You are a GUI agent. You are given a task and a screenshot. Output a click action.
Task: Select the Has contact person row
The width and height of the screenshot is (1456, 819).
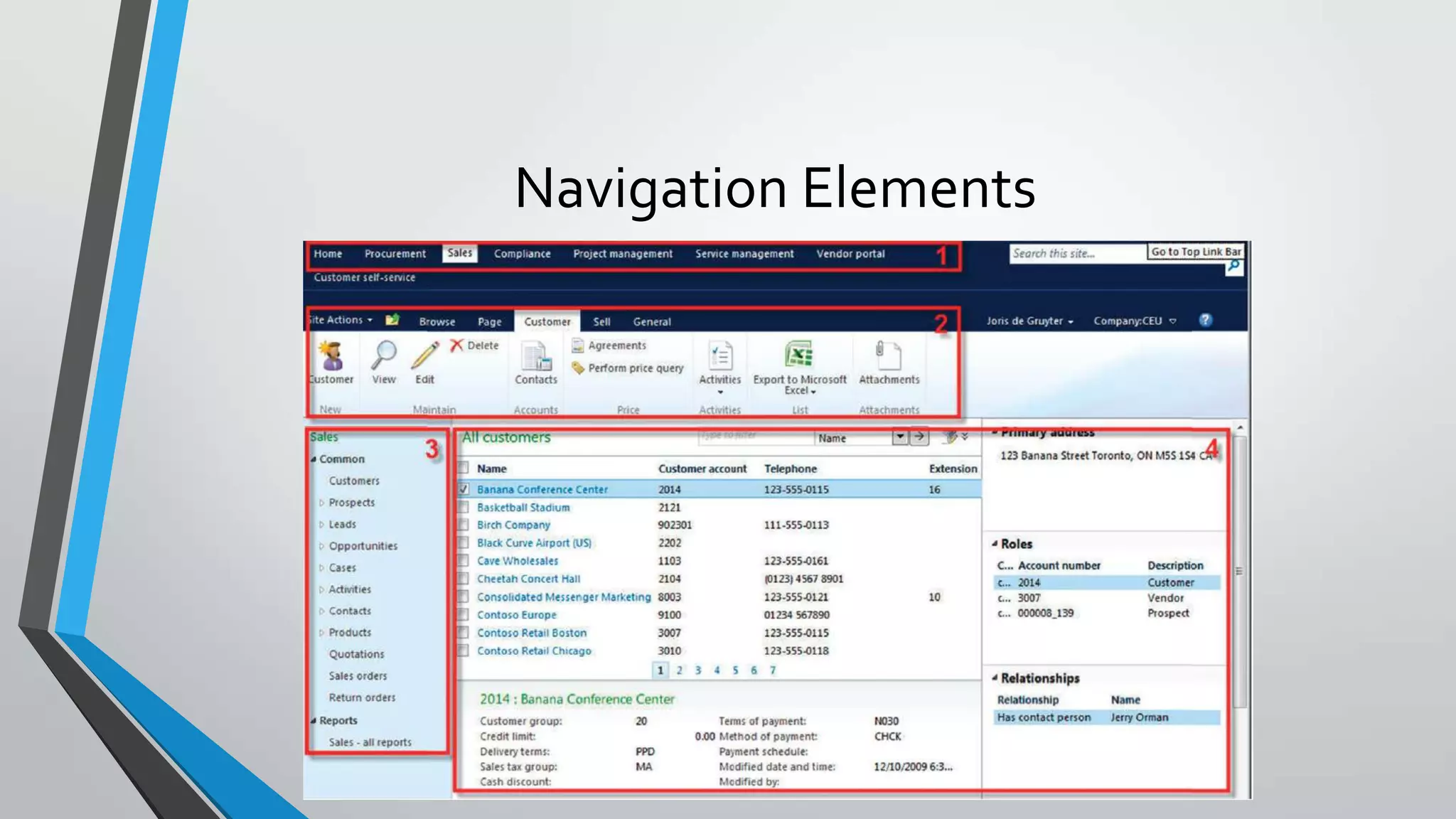tap(1106, 717)
